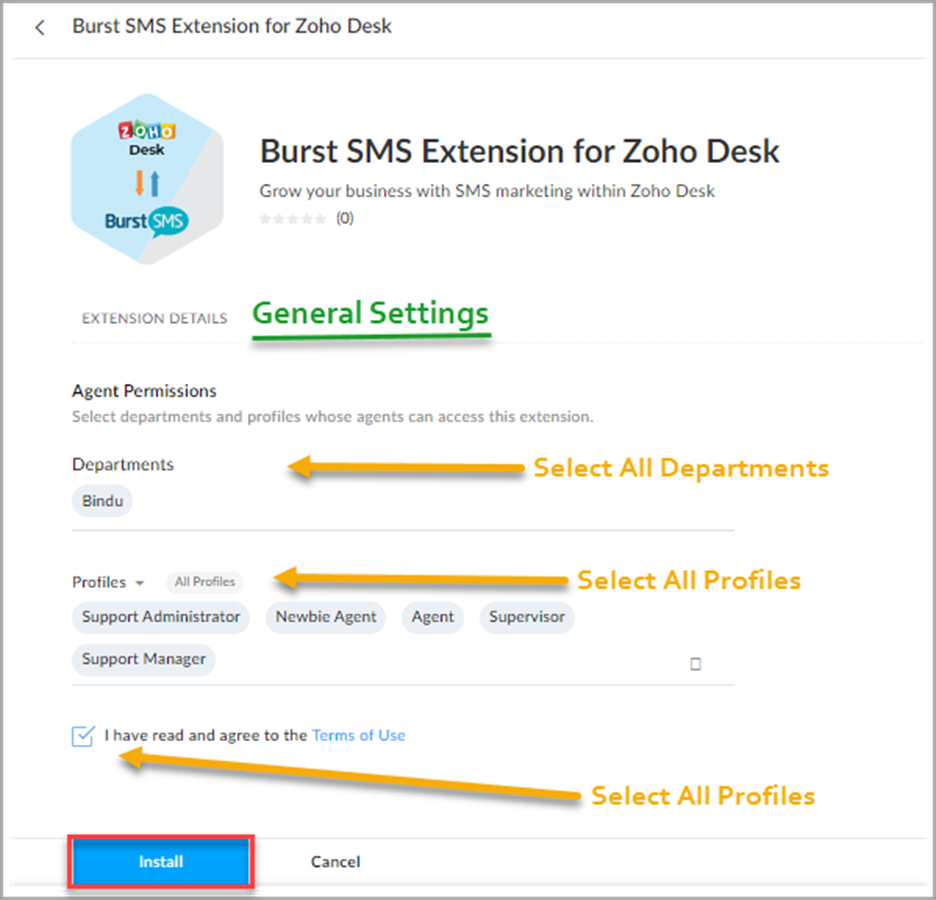
Task: Select the Newbie Agent profile chip
Action: coord(326,617)
